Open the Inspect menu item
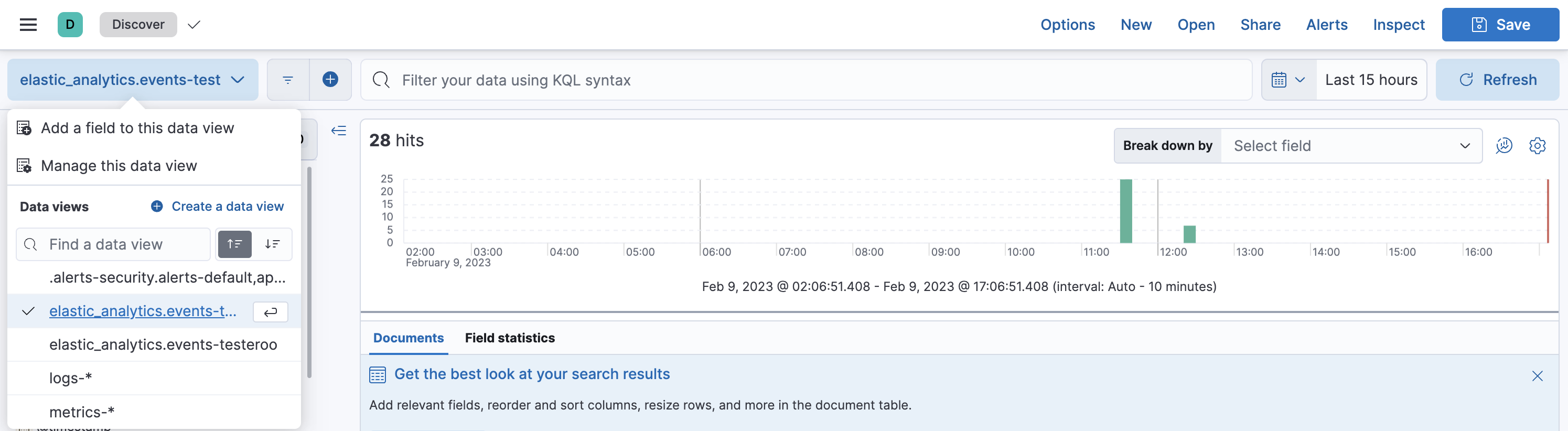The height and width of the screenshot is (431, 1568). 1398,24
